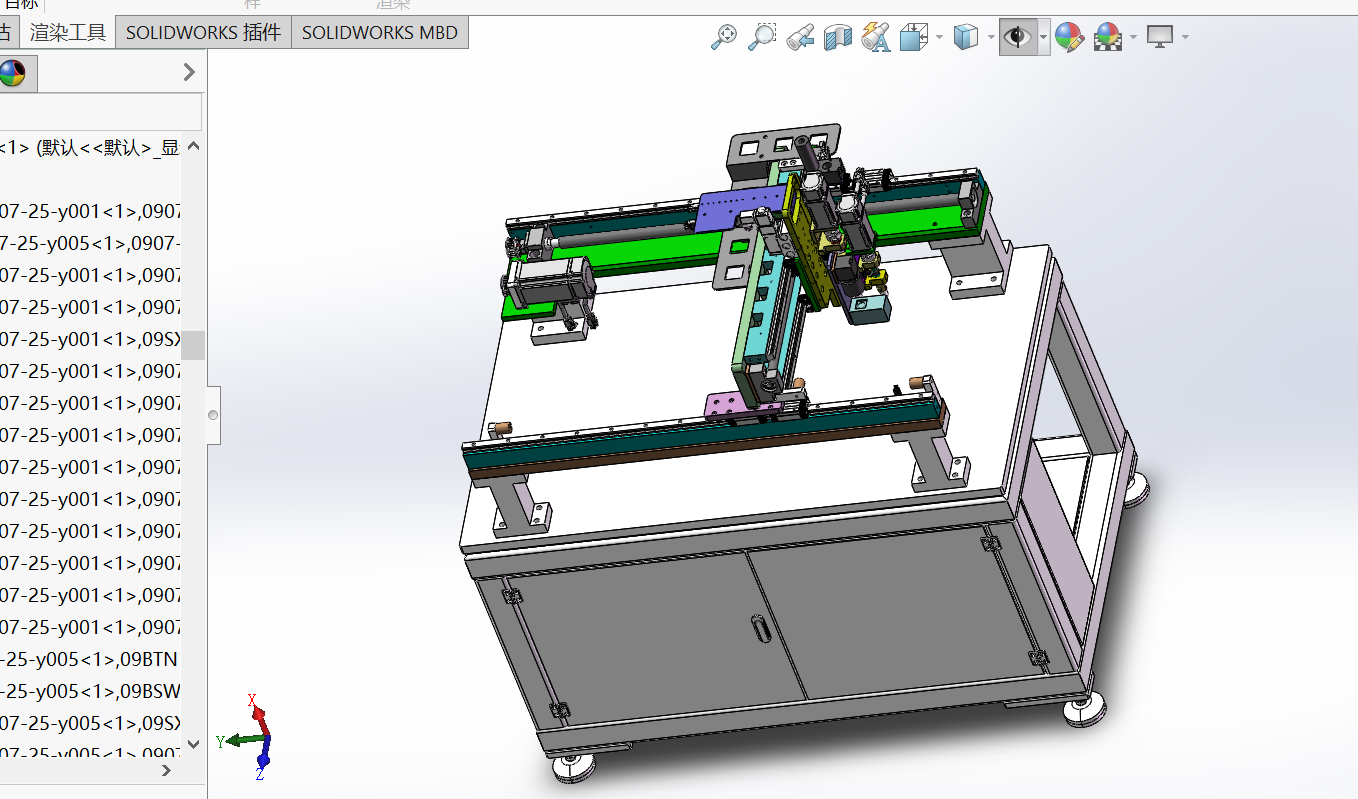Click the Edit Appearance color-ball icon
Screen dimensions: 1358x799
1069,38
